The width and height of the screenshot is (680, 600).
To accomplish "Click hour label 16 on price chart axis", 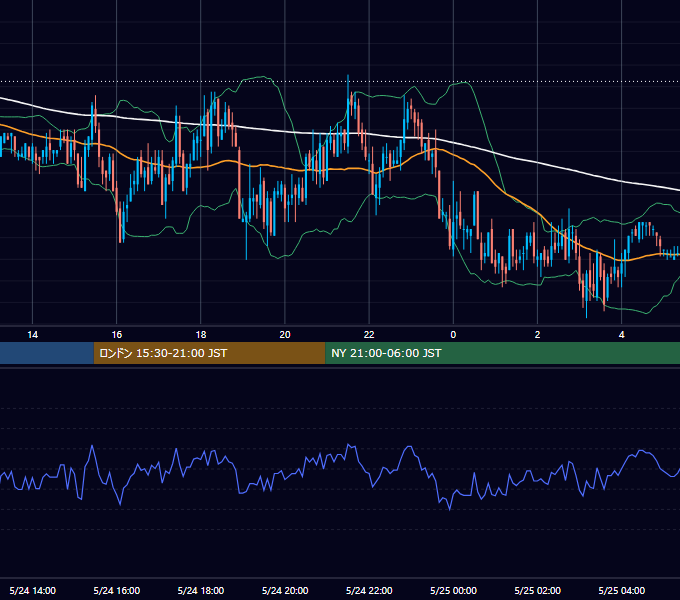I will 117,335.
